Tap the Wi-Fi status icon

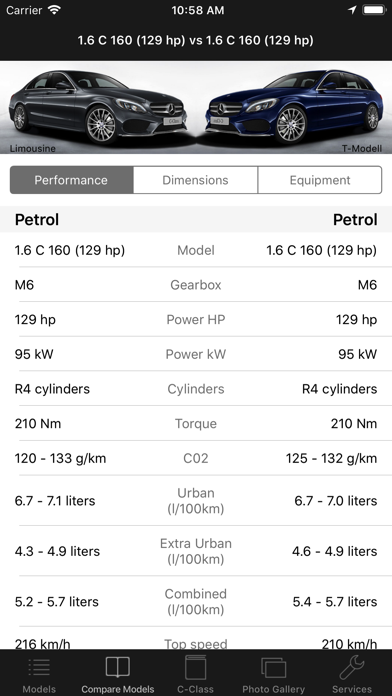point(54,10)
